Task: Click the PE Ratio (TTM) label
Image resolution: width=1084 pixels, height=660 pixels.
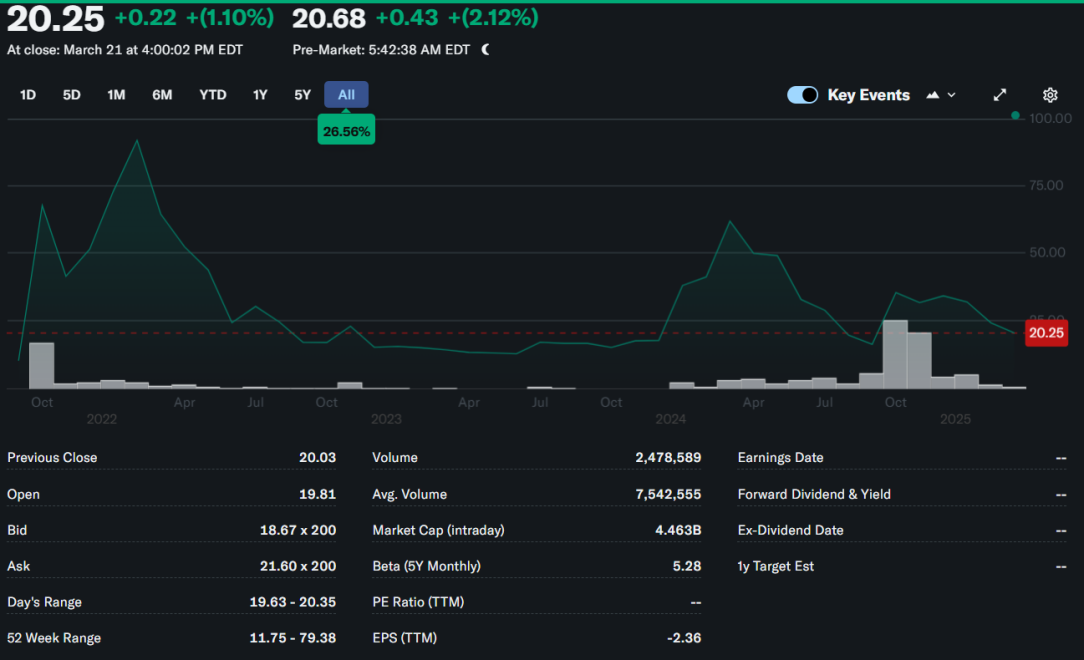Action: click(418, 602)
